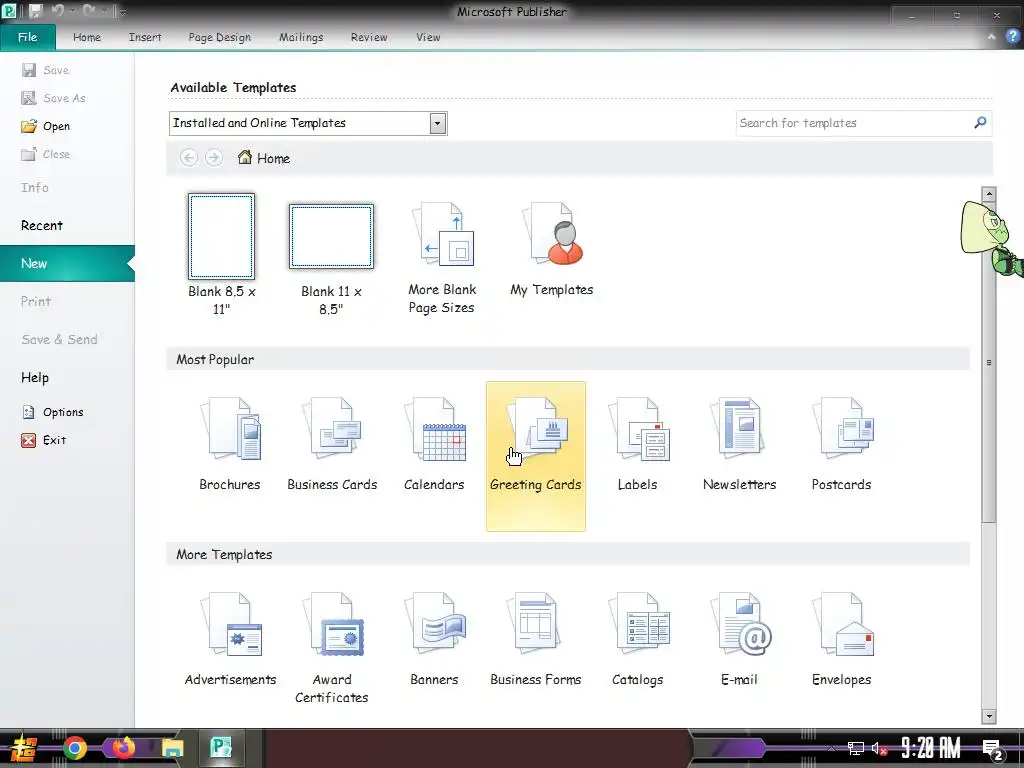Open the Advertisements template category

click(x=230, y=639)
